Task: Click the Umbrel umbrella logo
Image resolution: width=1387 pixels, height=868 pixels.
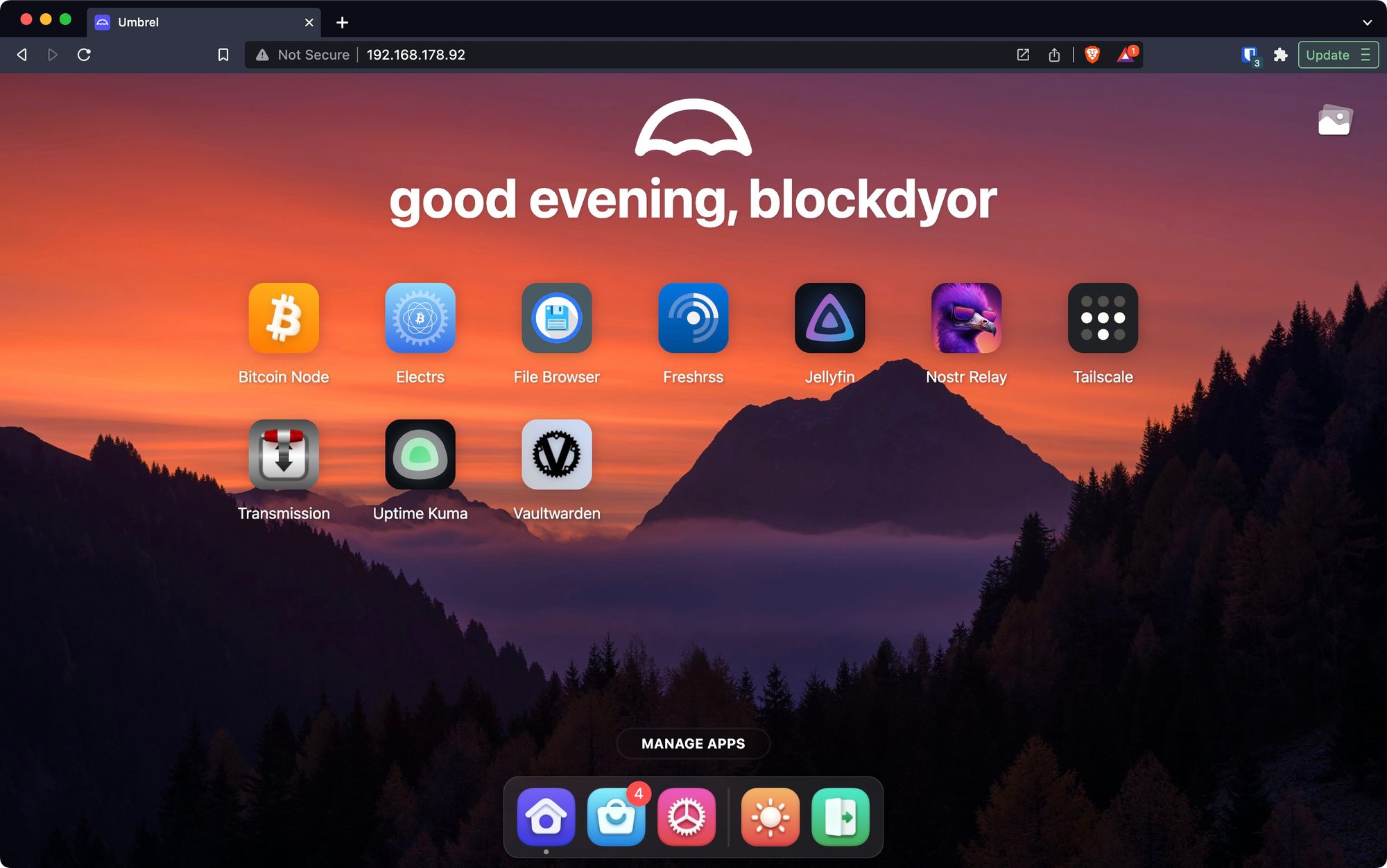Action: (693, 128)
